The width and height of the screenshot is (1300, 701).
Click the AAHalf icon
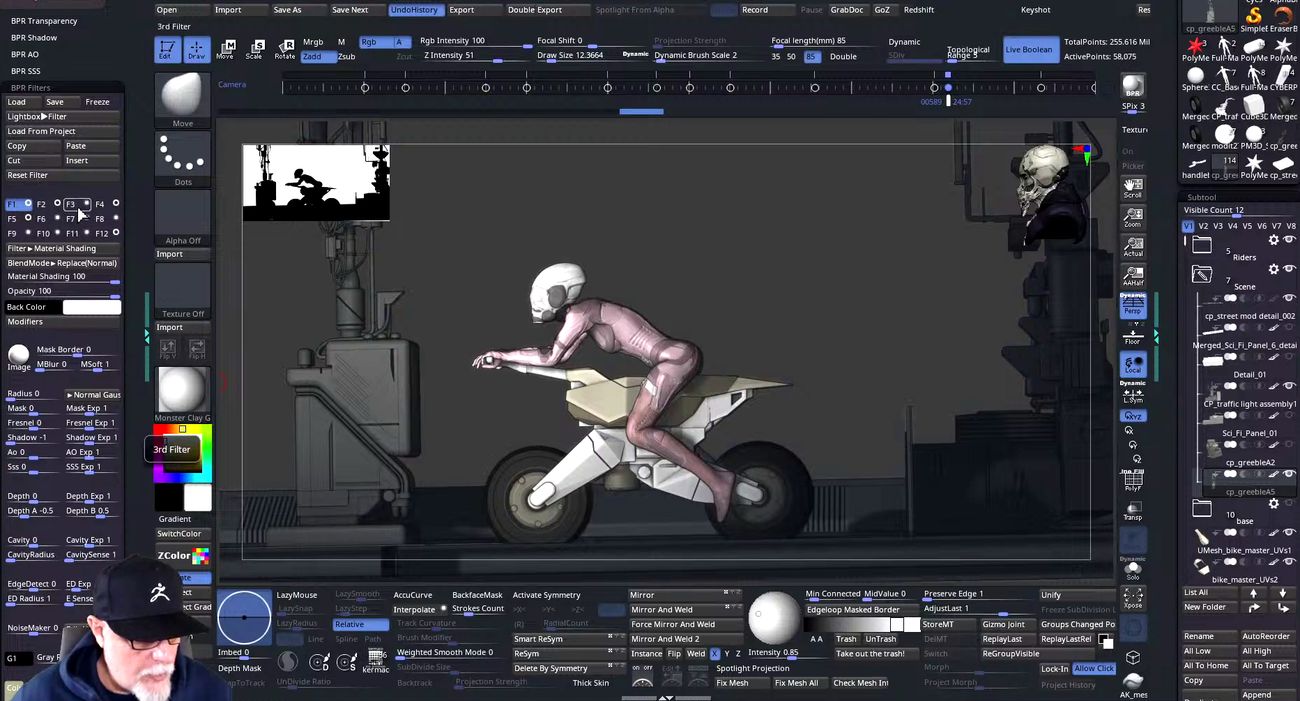click(1132, 276)
